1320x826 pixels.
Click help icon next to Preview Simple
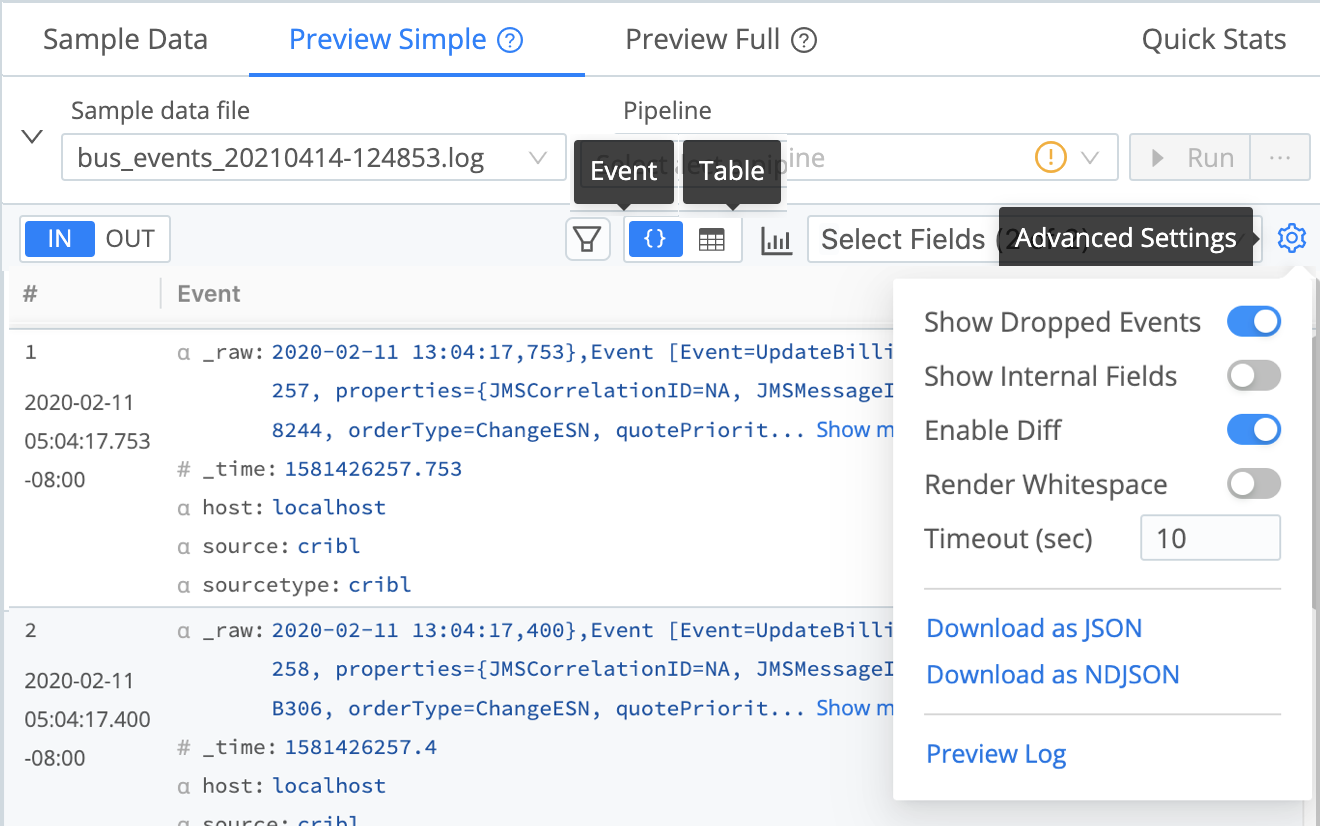click(x=511, y=41)
